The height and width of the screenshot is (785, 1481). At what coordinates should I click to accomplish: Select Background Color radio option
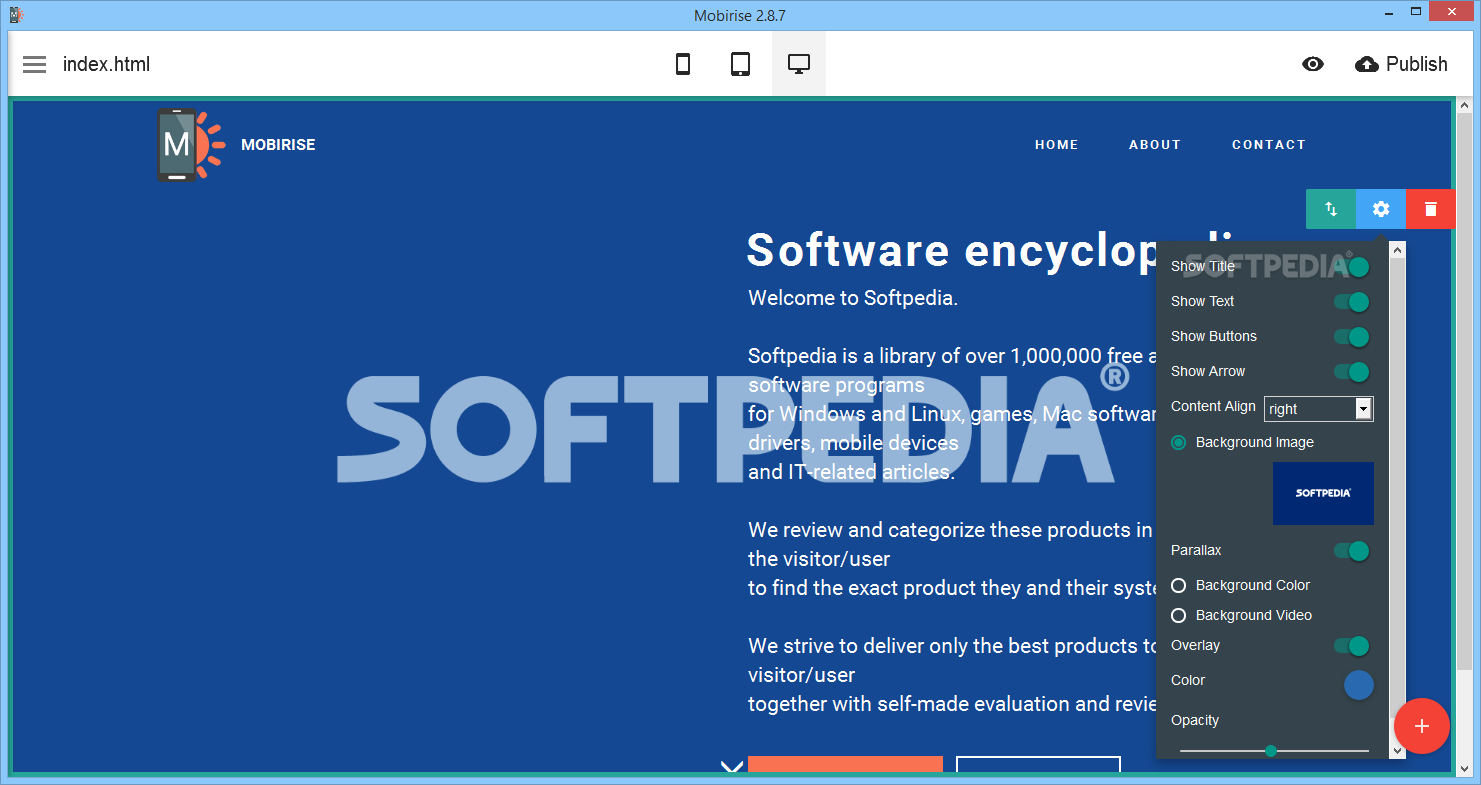pos(1179,585)
